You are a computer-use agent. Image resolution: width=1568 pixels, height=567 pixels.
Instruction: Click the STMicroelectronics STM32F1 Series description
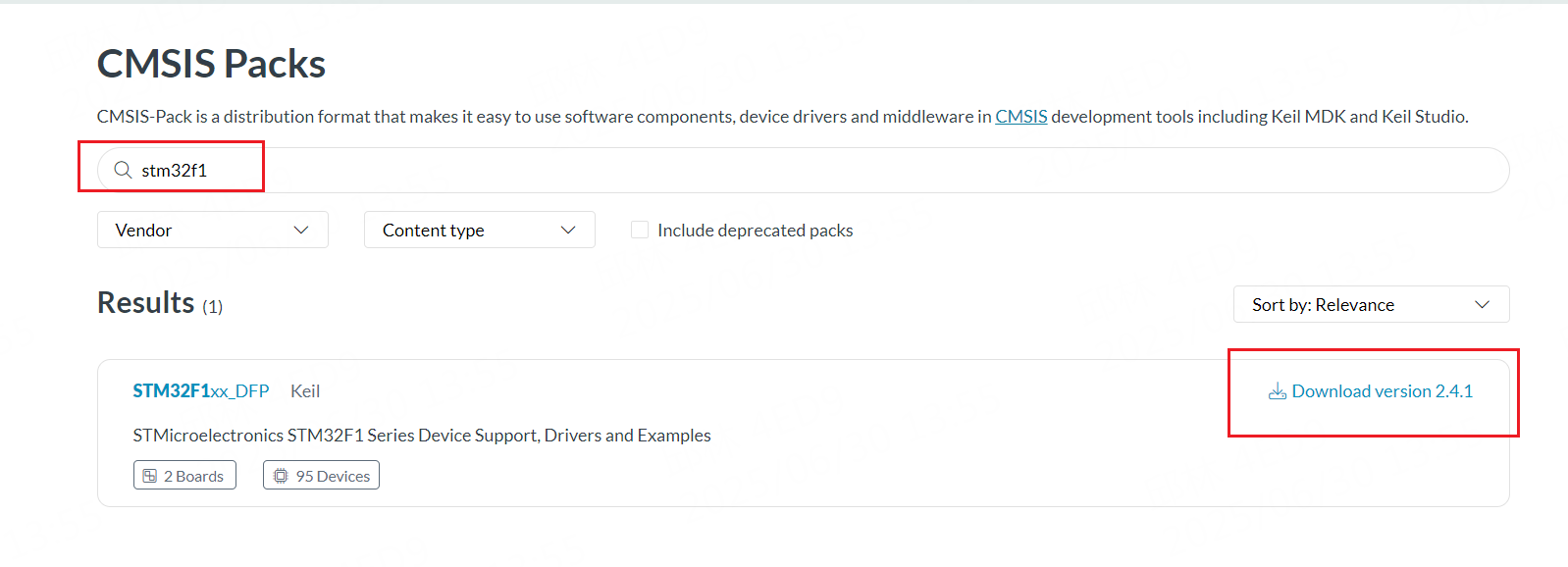422,435
